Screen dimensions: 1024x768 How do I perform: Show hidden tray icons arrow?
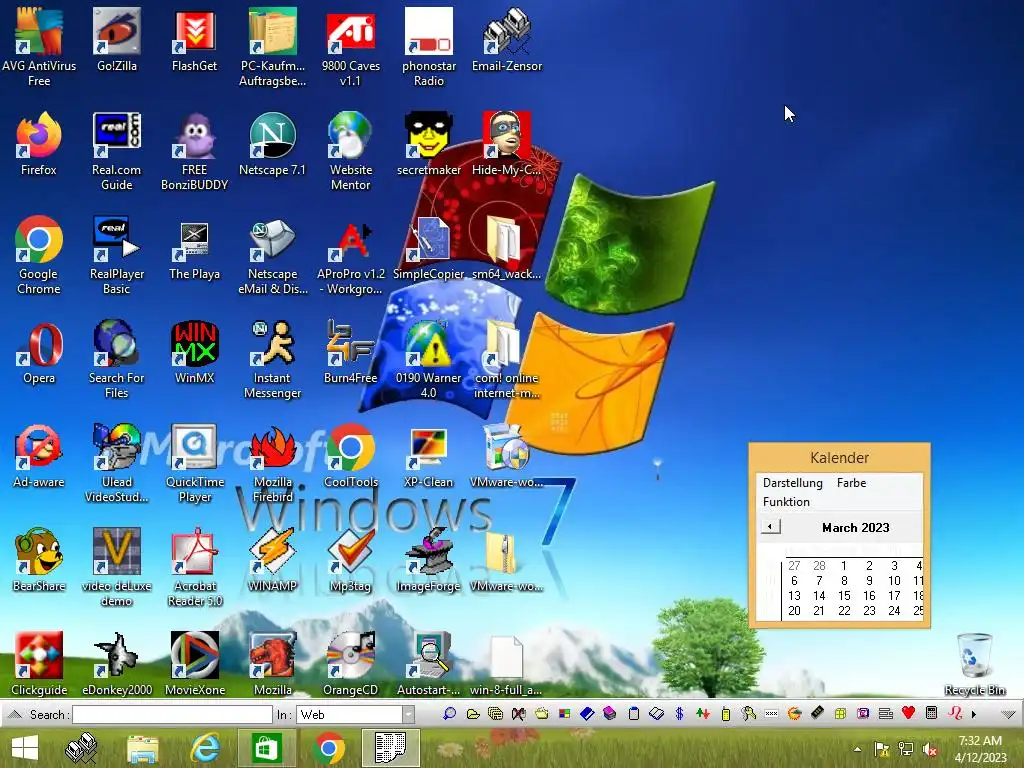[857, 749]
